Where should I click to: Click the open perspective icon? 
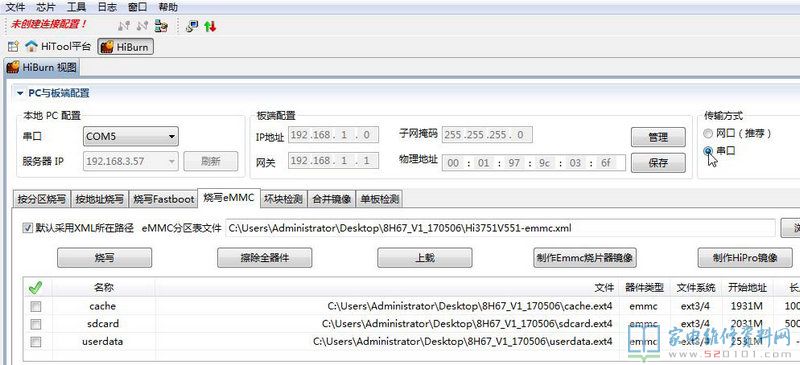(x=13, y=46)
